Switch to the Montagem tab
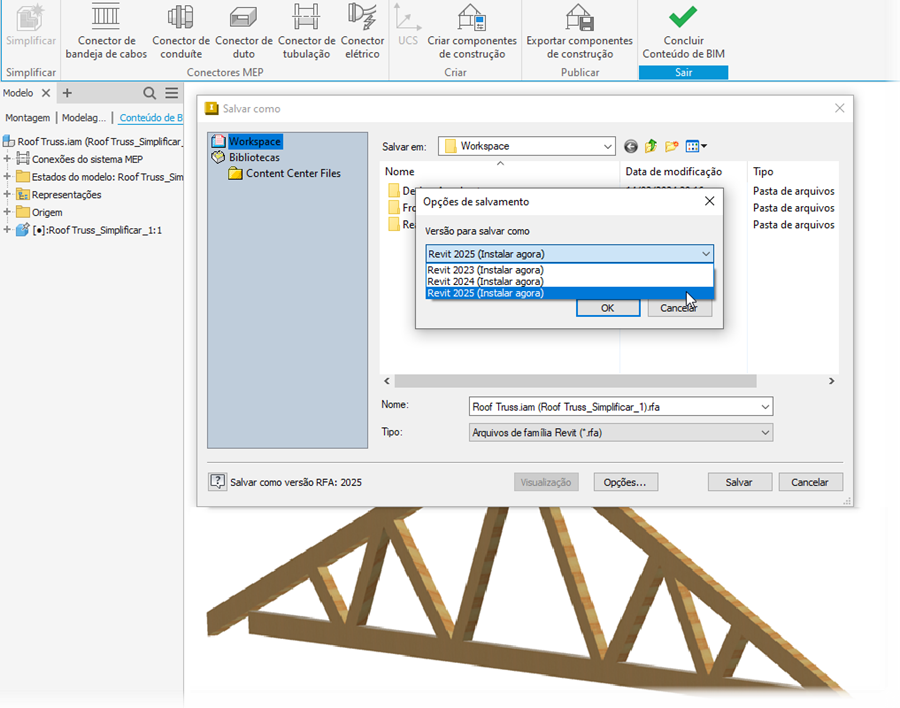The height and width of the screenshot is (708, 900). click(x=28, y=118)
